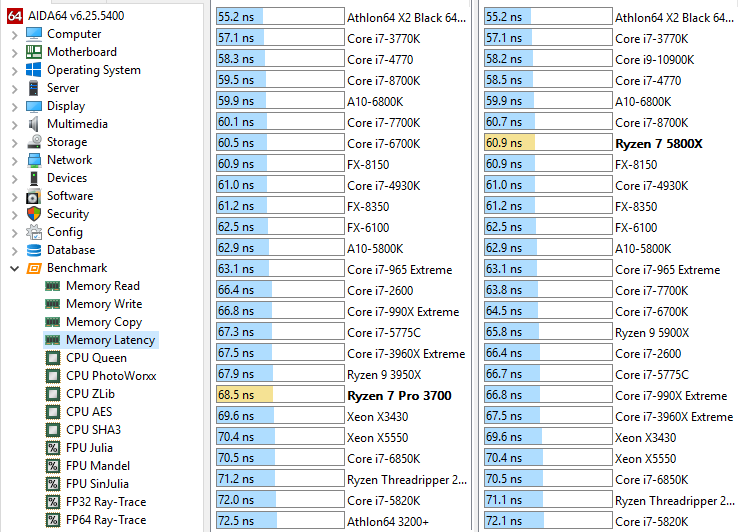The width and height of the screenshot is (738, 532).
Task: Collapse the Benchmark tree node
Action: pyautogui.click(x=15, y=269)
